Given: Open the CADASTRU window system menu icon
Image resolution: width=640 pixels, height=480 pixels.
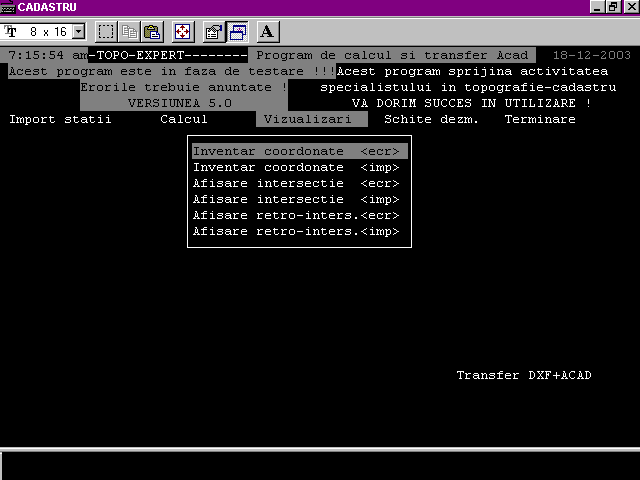Looking at the screenshot, I should pyautogui.click(x=9, y=7).
